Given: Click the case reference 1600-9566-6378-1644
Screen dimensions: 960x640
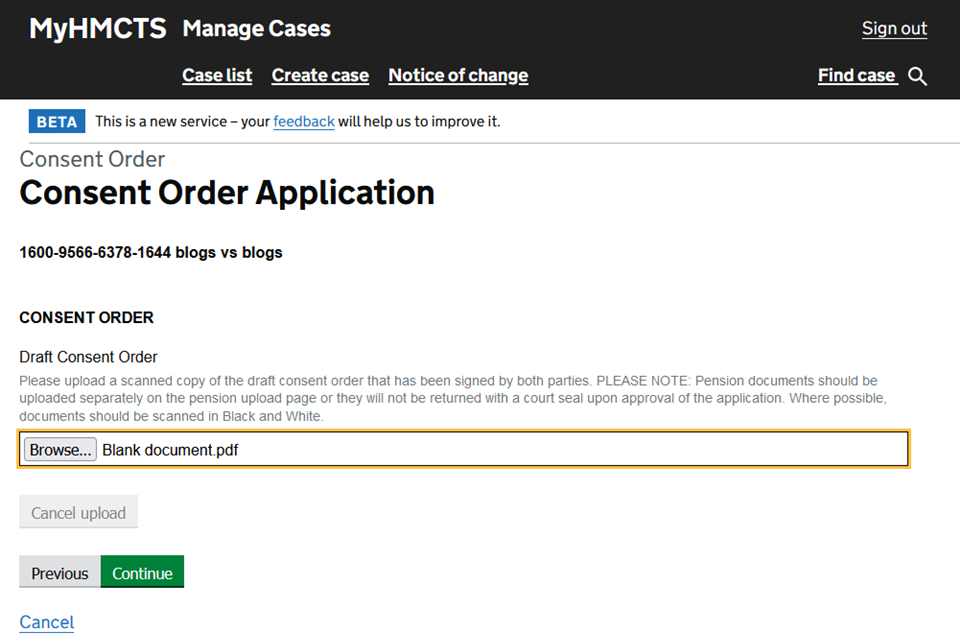Looking at the screenshot, I should [95, 252].
